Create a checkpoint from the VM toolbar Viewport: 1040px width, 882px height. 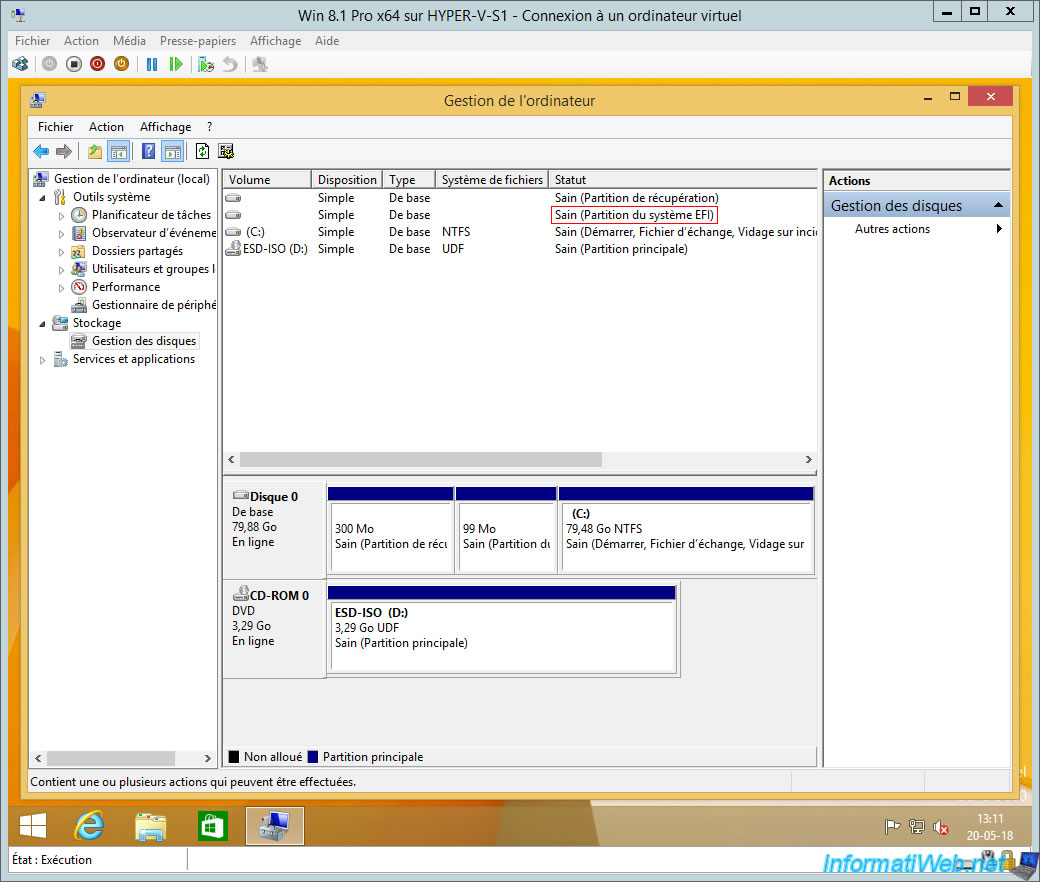tap(206, 64)
